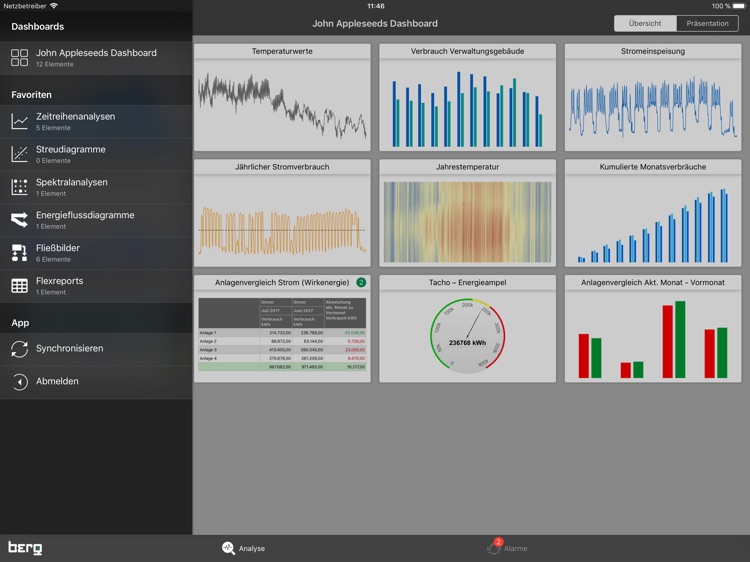Click the Synchronisieren refresh icon
The image size is (750, 562).
[x=20, y=349]
